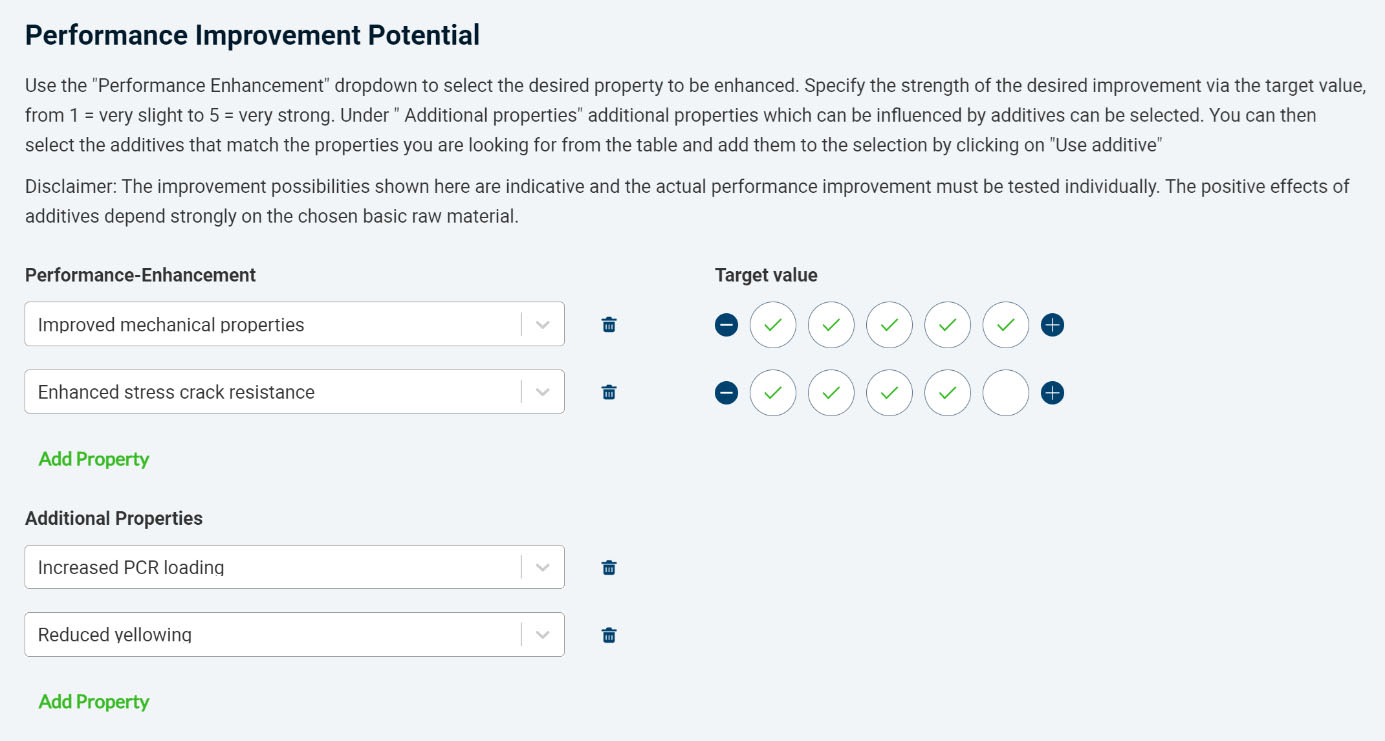
Task: Expand the Reduced yellowing dropdown arrow
Action: [x=543, y=635]
